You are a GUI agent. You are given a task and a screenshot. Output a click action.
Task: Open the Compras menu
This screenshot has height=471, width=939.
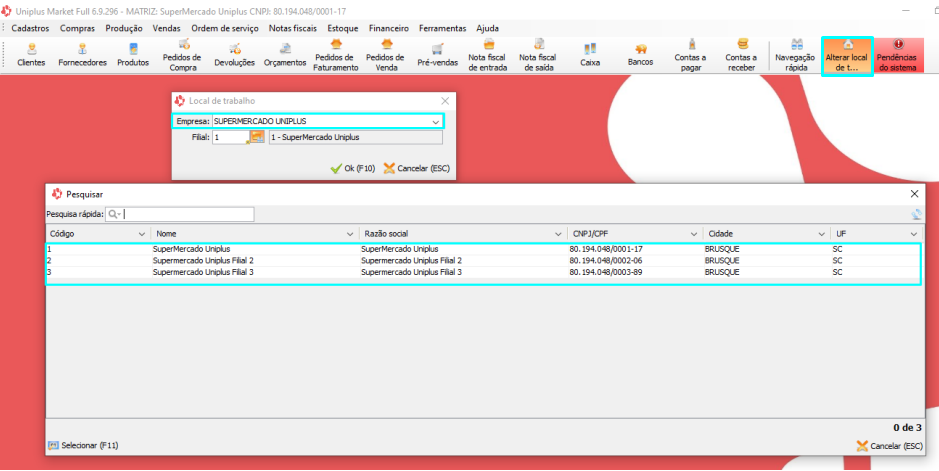(77, 28)
